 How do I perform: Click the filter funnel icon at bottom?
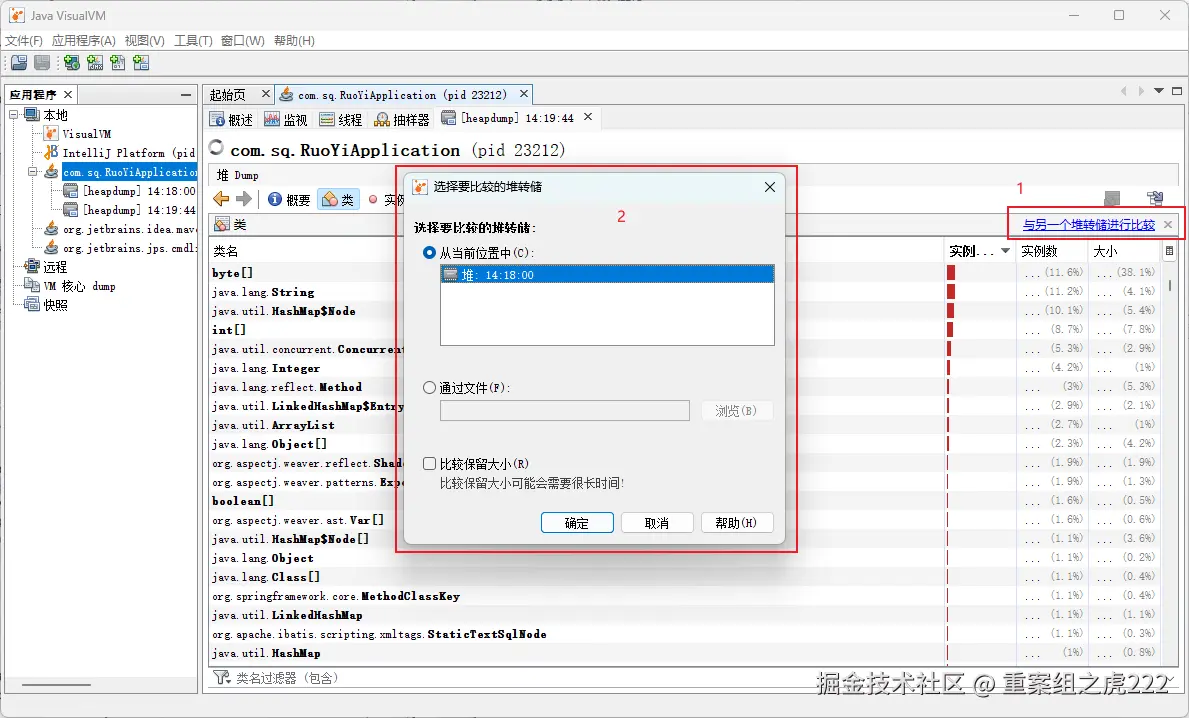pos(221,677)
